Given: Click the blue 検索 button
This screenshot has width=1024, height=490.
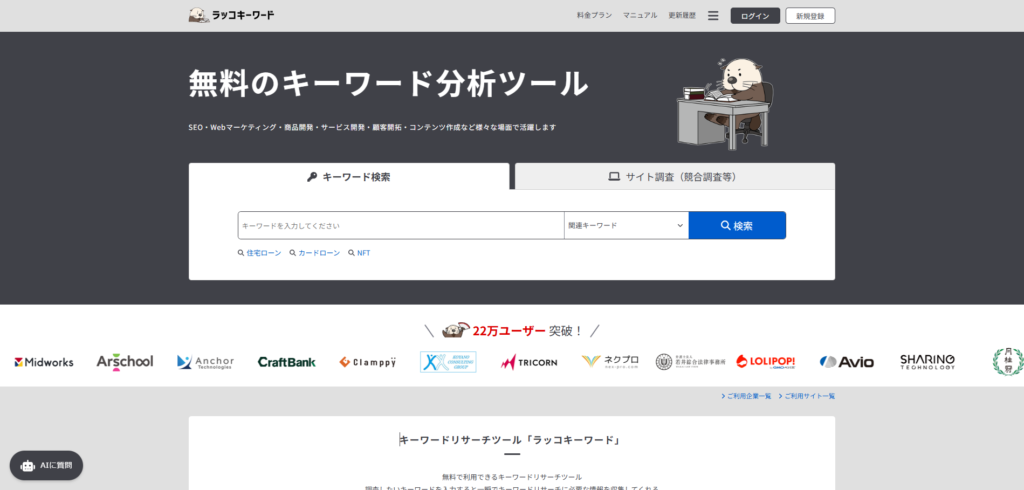Looking at the screenshot, I should click(737, 225).
